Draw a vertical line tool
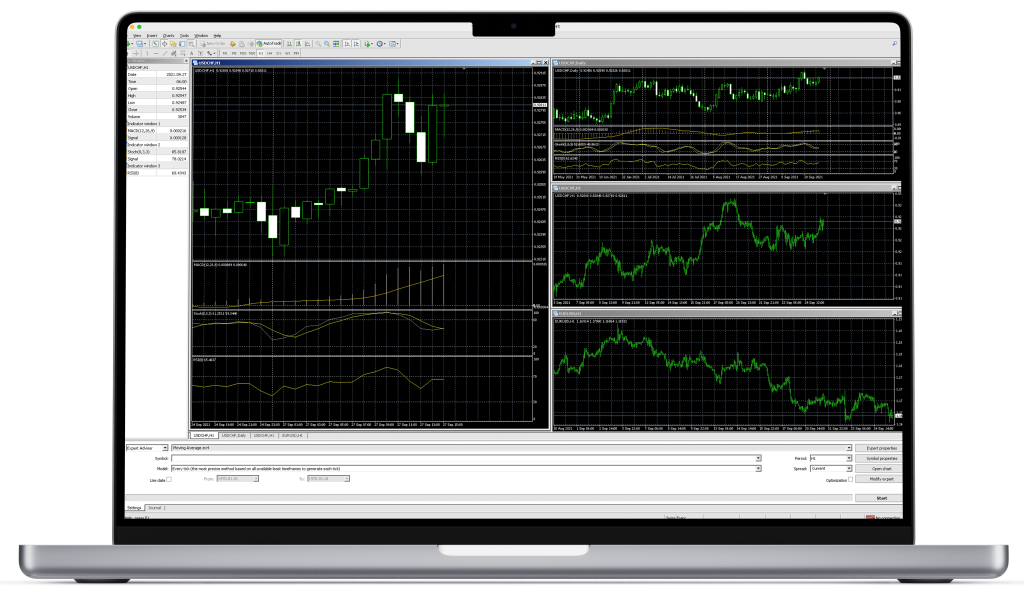This screenshot has width=1024, height=592. pos(148,54)
